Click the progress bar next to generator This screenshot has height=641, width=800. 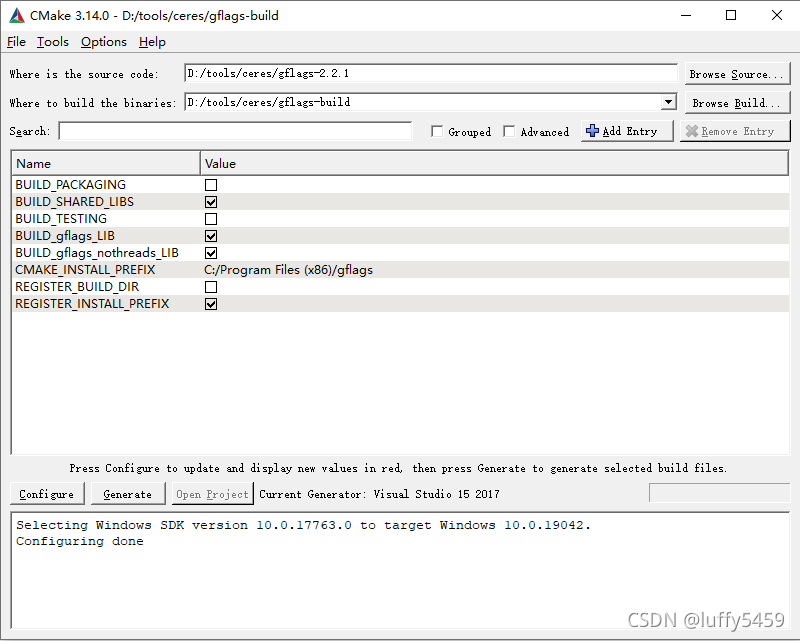[x=719, y=493]
